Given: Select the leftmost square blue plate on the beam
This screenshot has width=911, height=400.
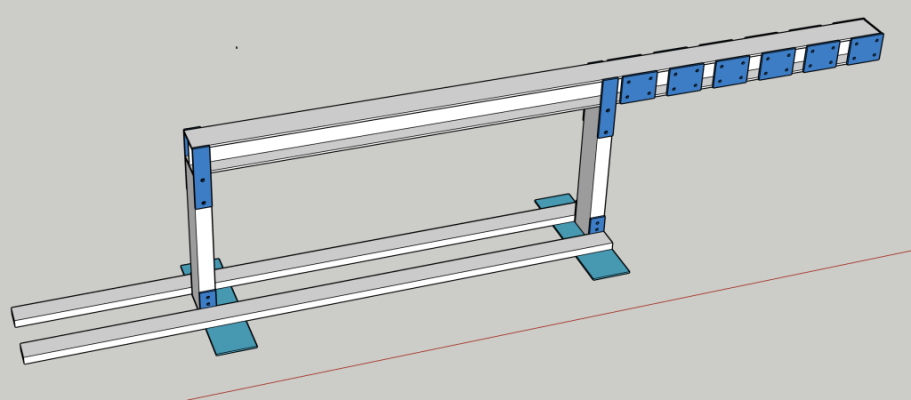Looking at the screenshot, I should click(x=639, y=88).
